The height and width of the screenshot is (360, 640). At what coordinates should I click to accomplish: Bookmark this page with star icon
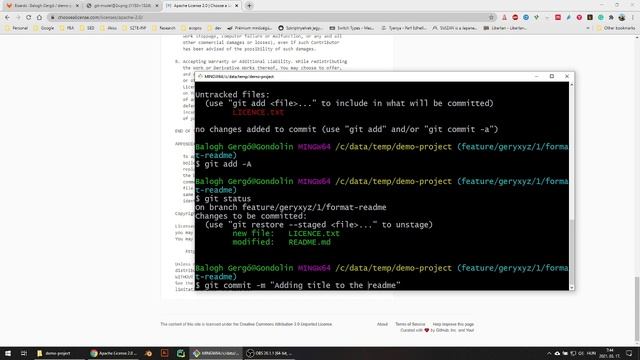[x=491, y=18]
